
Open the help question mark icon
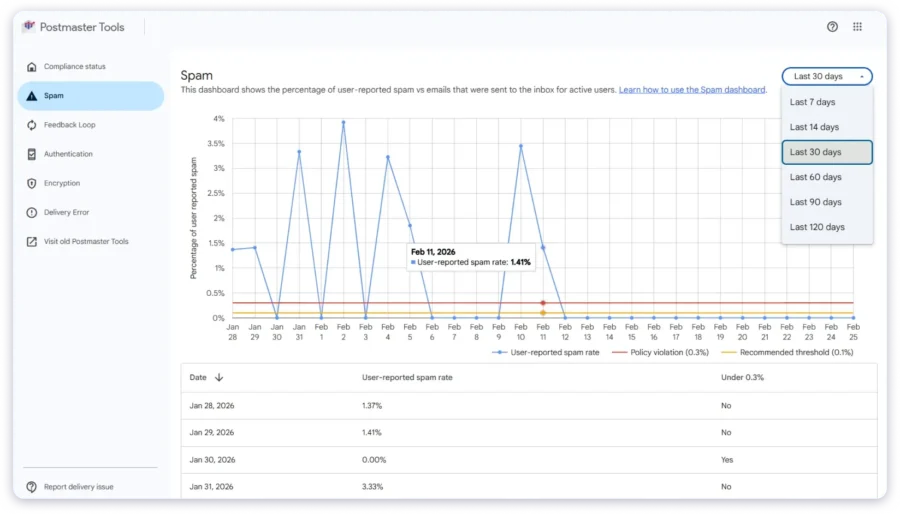(832, 26)
